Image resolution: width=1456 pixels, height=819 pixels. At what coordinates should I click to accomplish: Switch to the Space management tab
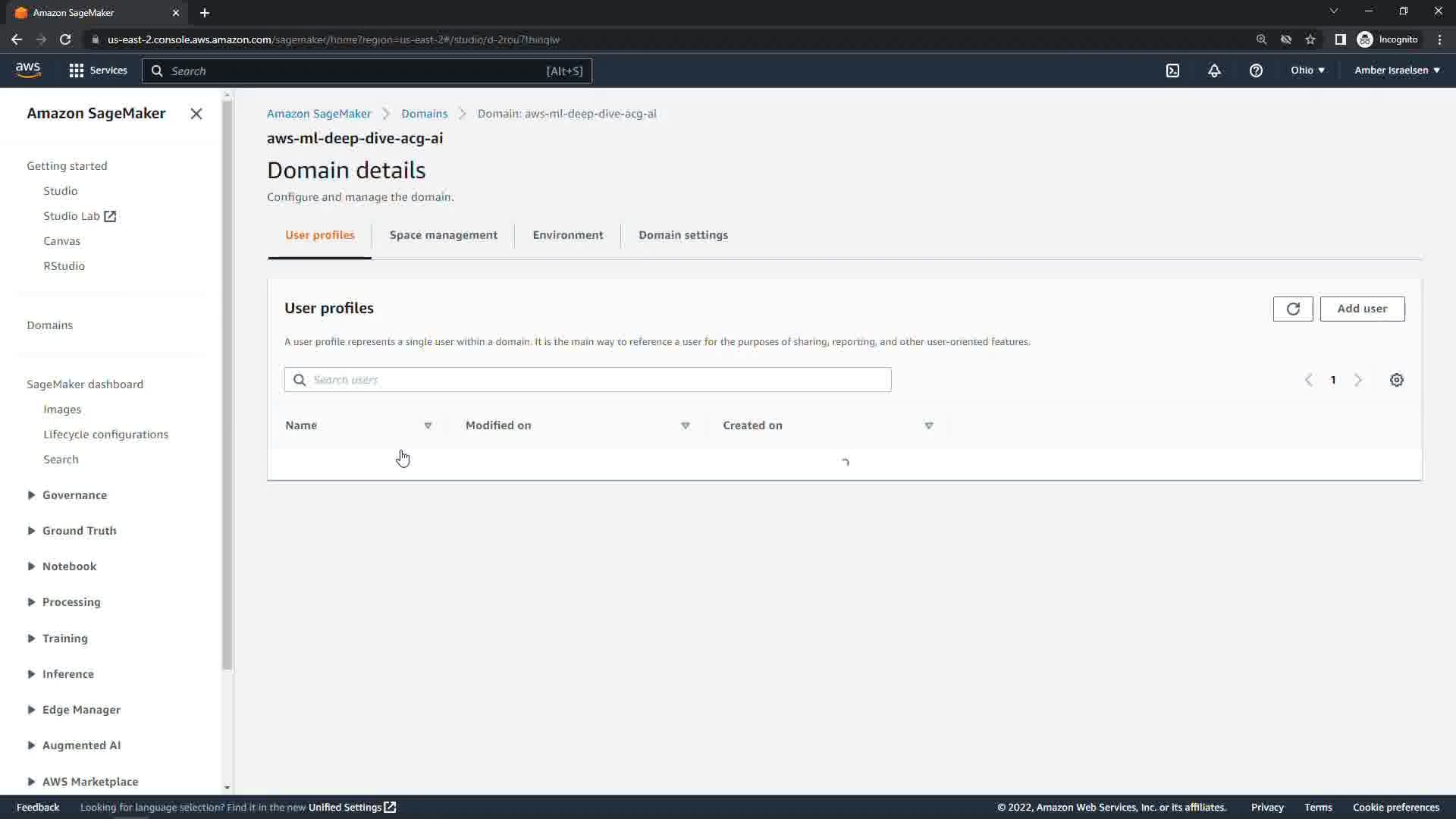[444, 235]
